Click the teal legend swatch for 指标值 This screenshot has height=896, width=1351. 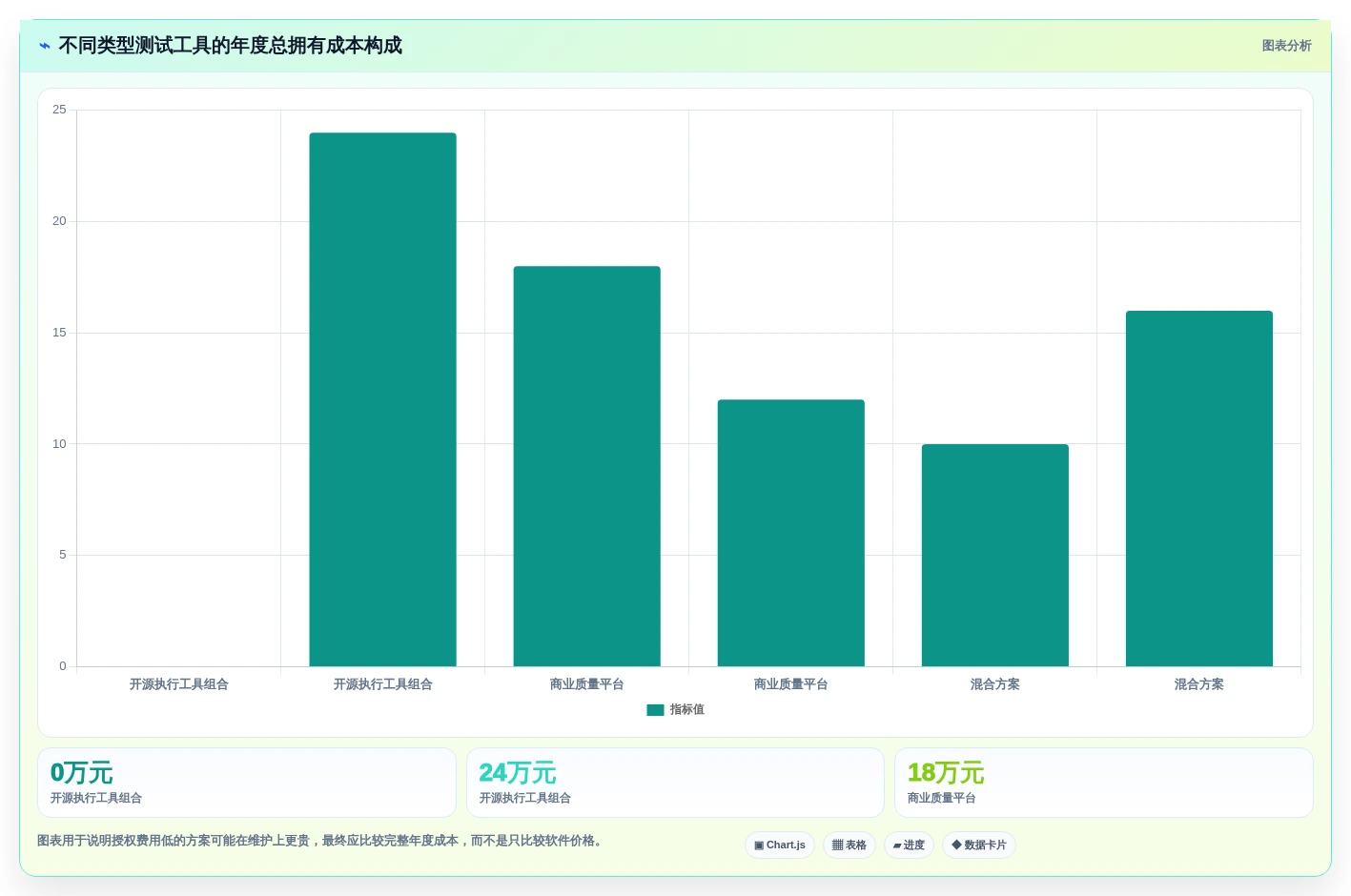coord(655,710)
